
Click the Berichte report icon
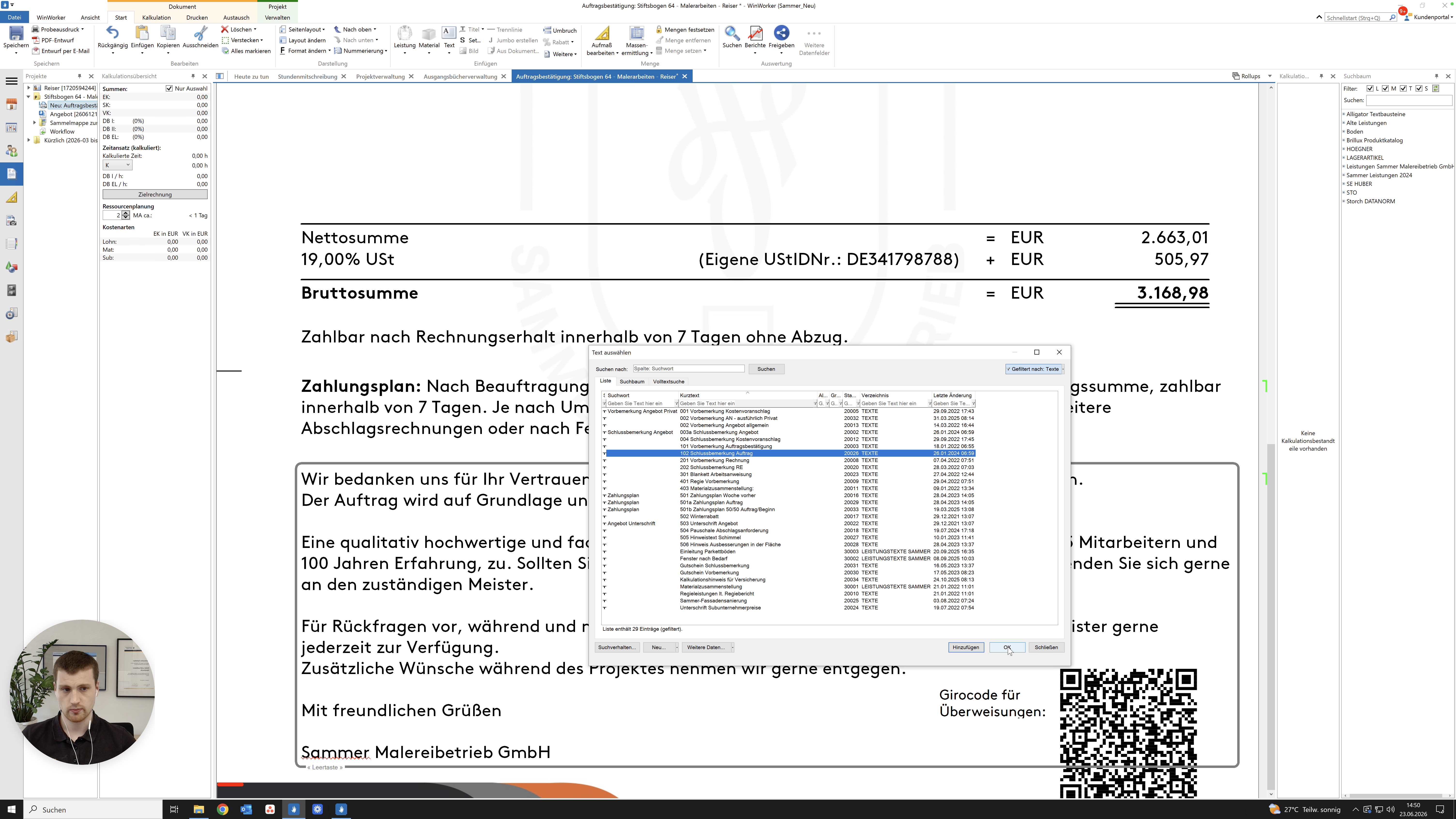(x=755, y=33)
